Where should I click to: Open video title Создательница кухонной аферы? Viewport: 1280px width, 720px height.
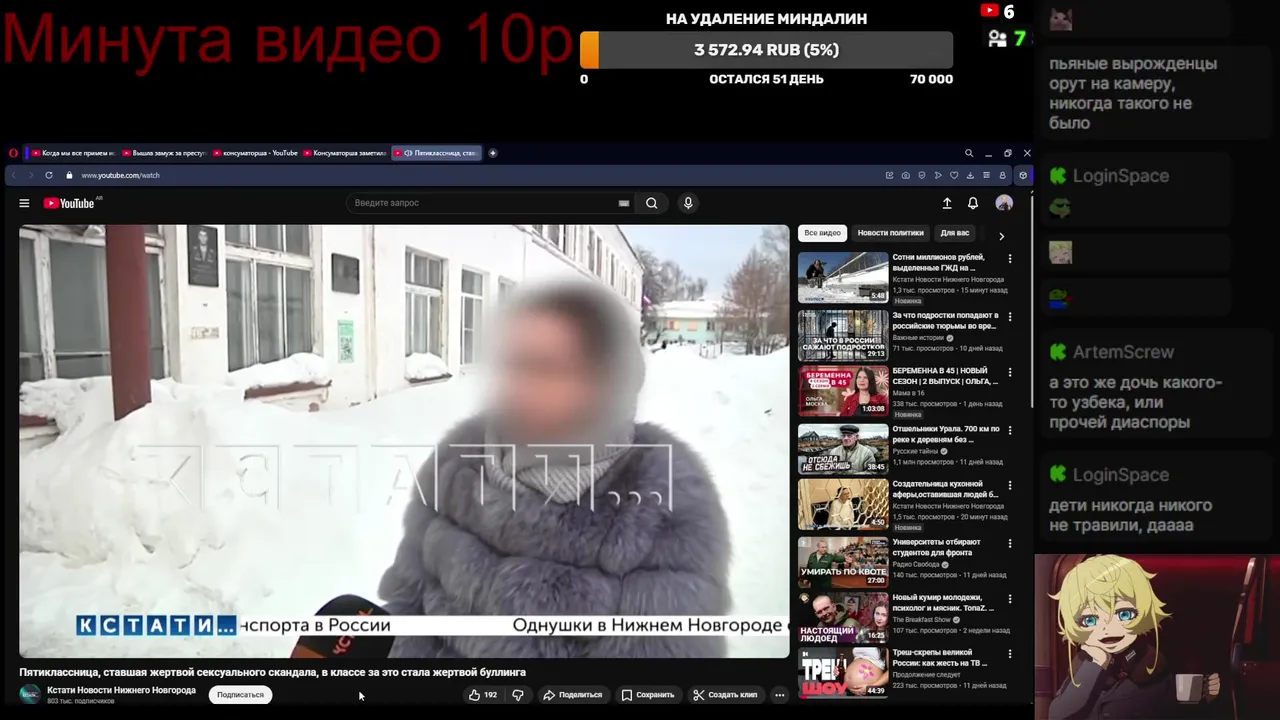945,489
